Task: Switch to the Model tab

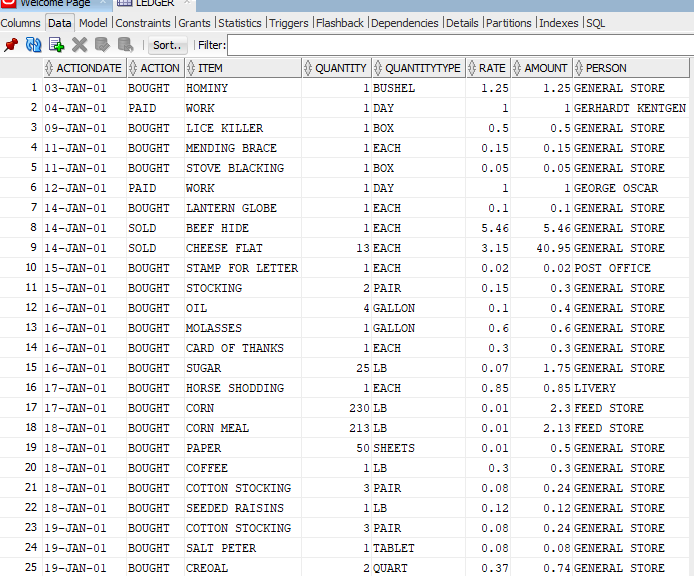Action: click(93, 23)
